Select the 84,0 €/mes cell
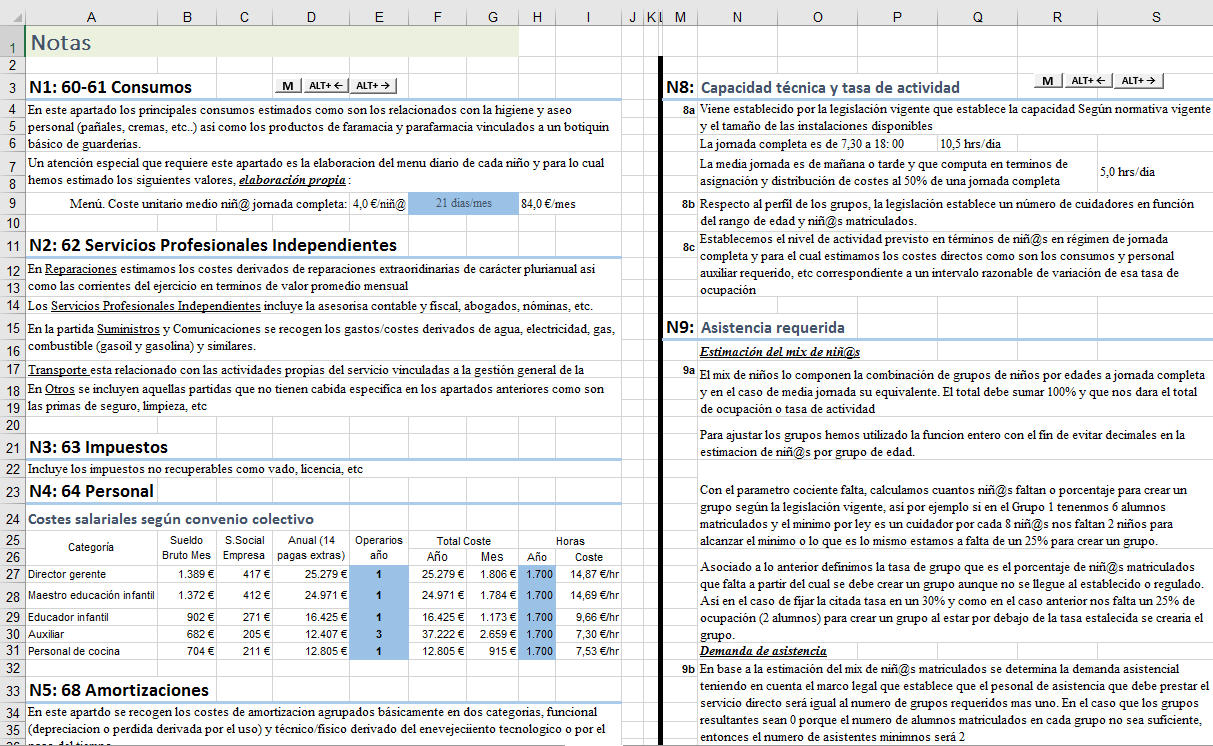The image size is (1213, 746). pos(548,203)
